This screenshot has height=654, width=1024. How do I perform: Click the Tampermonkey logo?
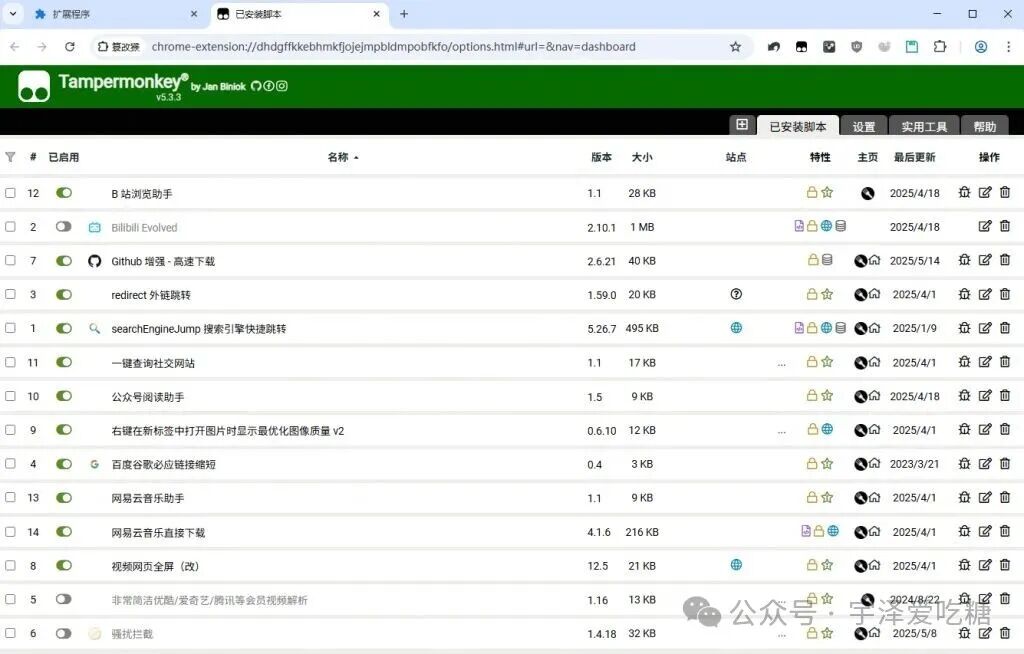(34, 86)
